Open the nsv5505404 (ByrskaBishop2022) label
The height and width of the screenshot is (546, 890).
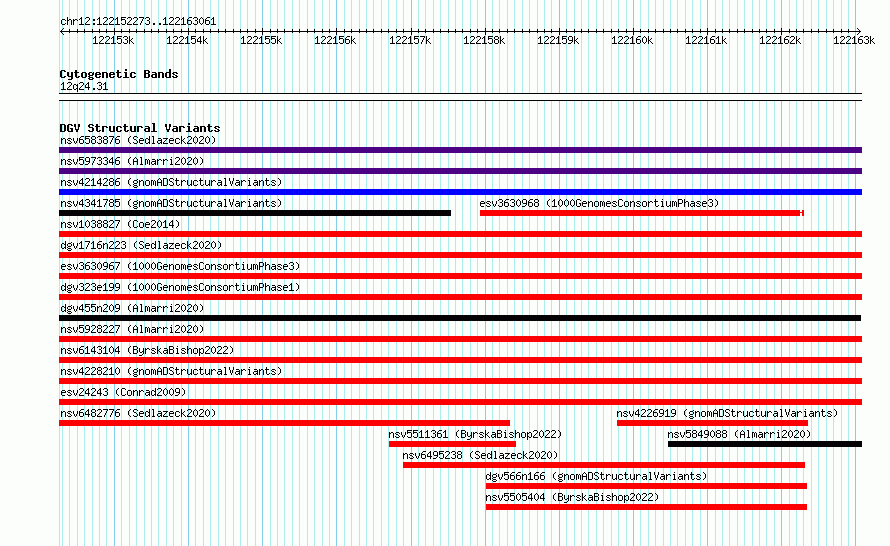[x=572, y=497]
